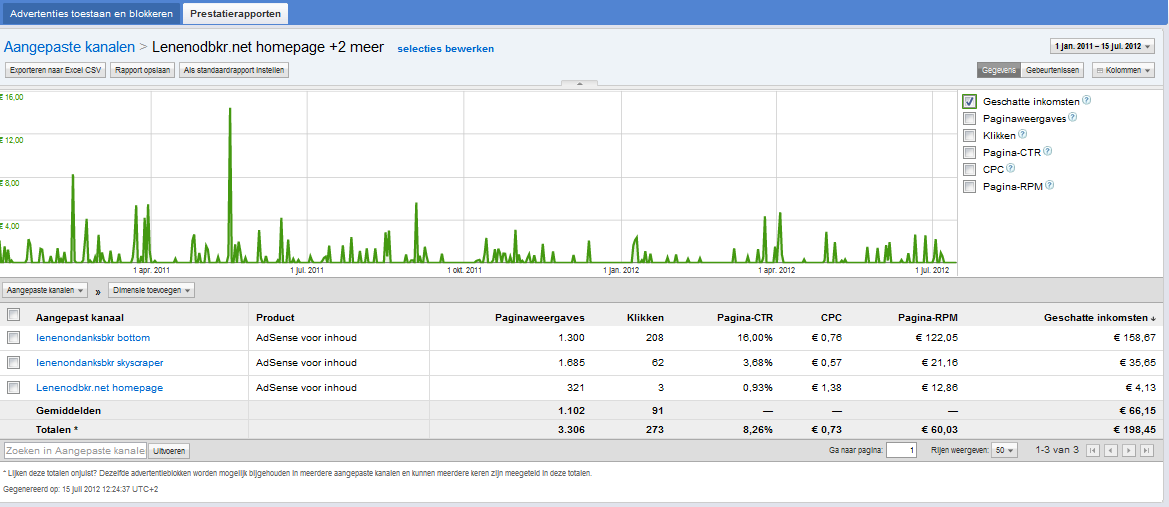Focus the Zoeken in Aangepaste kanalen field
The image size is (1169, 507).
pos(75,451)
